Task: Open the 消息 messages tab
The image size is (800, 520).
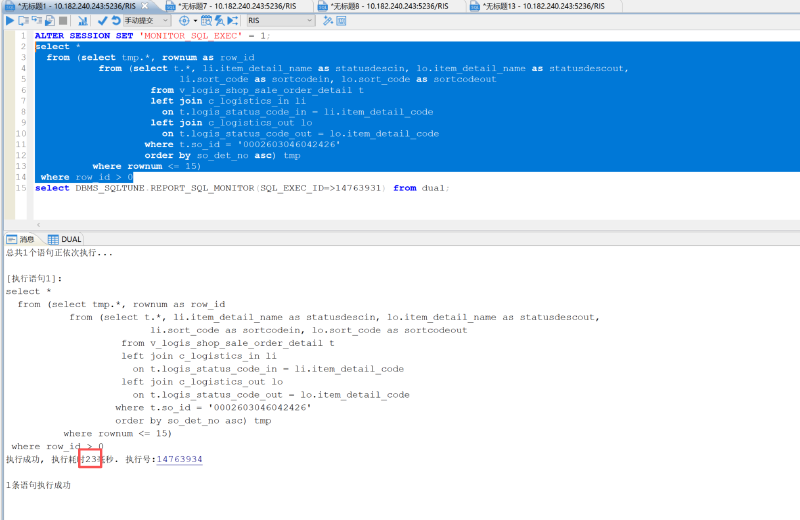Action: pos(21,239)
